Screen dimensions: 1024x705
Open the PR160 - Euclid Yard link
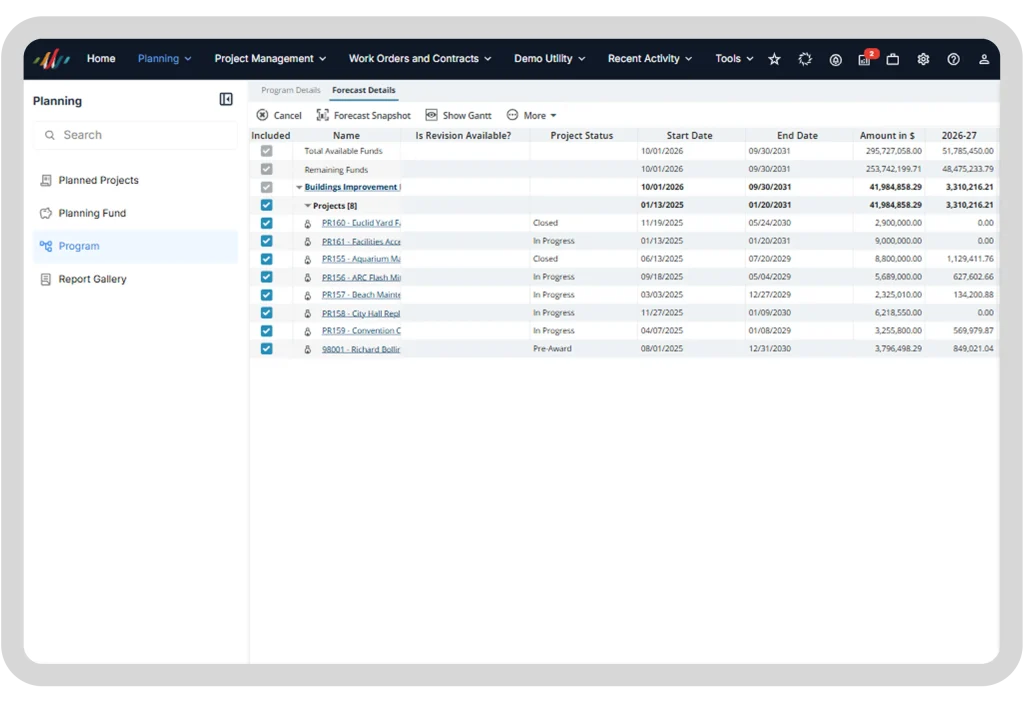pyautogui.click(x=361, y=223)
